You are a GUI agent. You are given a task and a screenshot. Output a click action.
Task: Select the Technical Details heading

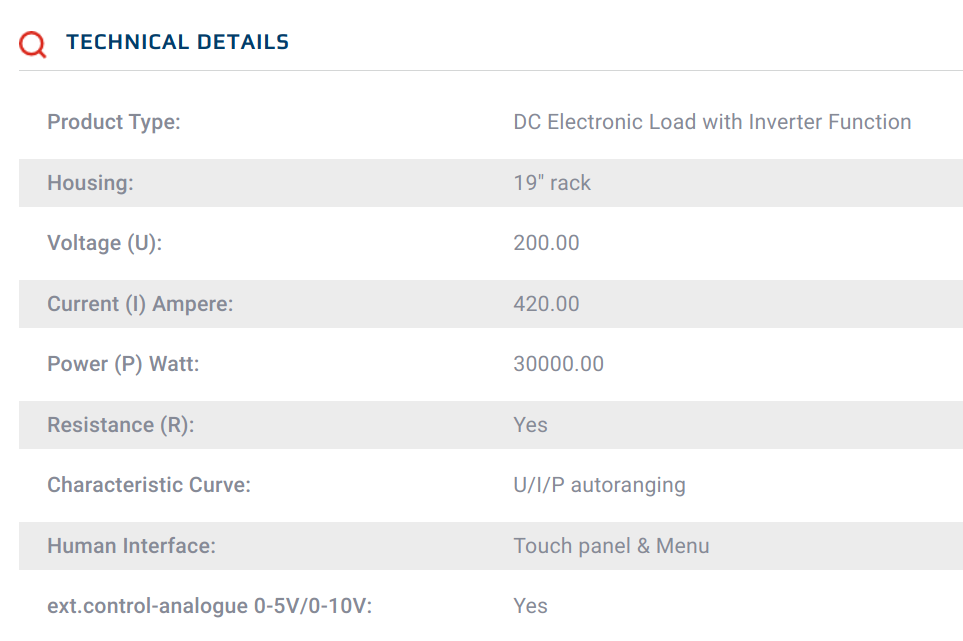coord(177,42)
